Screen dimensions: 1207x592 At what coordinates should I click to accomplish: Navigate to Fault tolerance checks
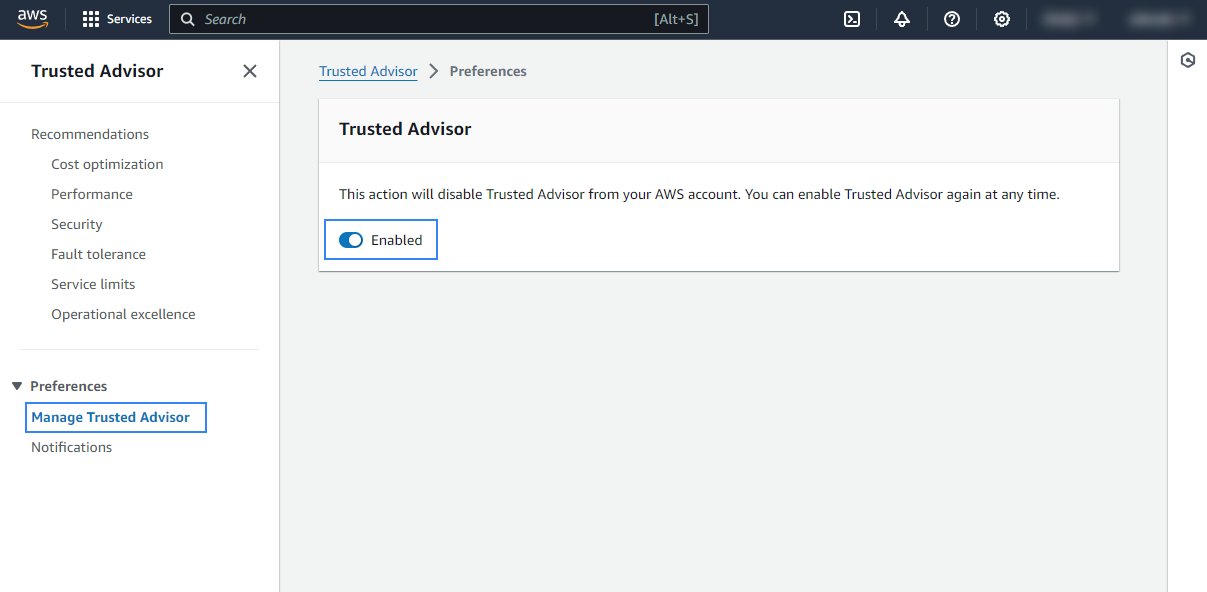98,254
